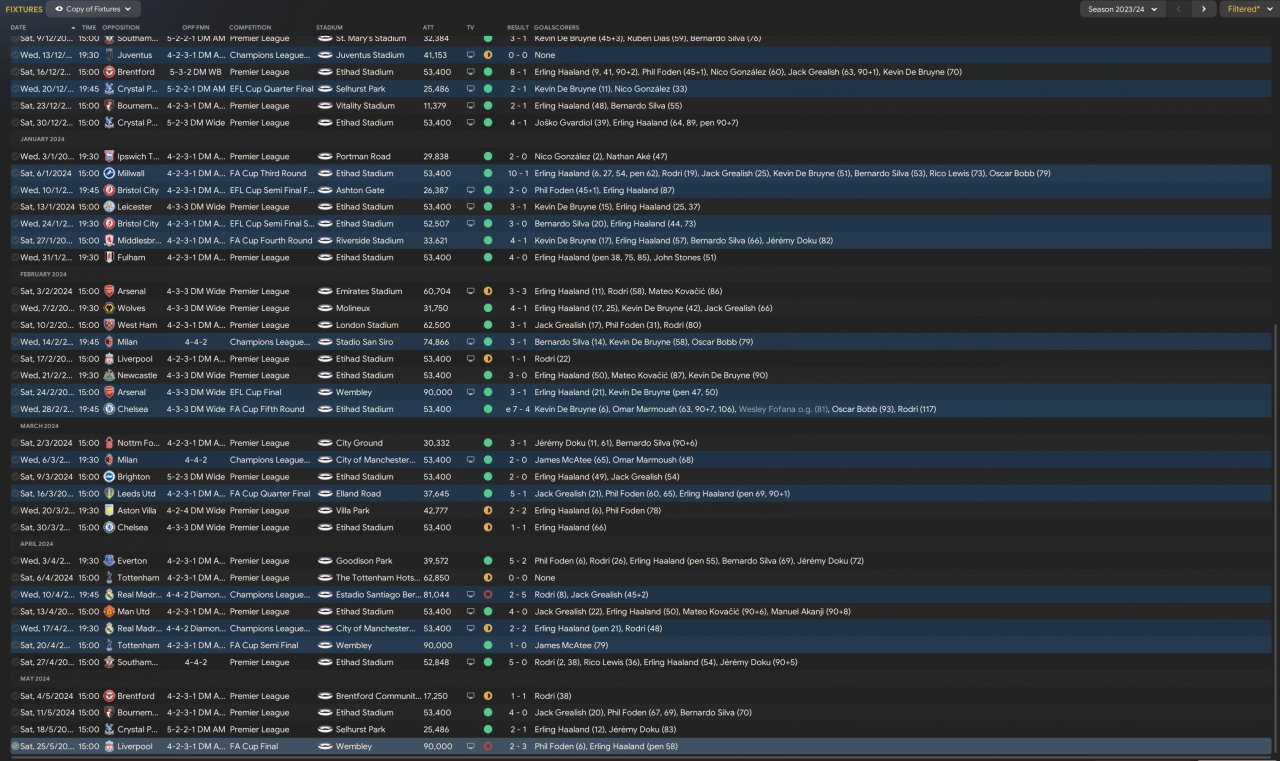
Task: Open the Millwall team name link
Action: click(x=131, y=173)
